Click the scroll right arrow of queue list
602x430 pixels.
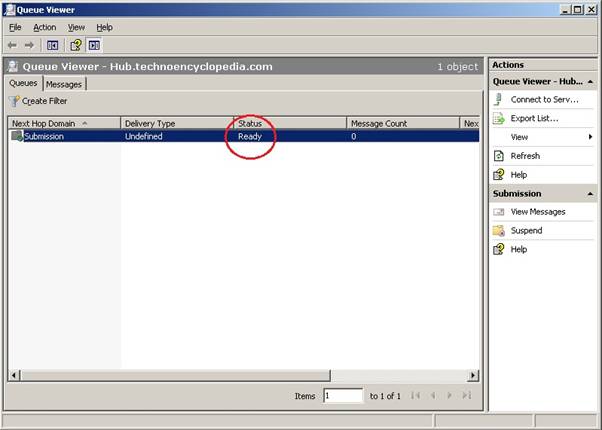point(473,375)
